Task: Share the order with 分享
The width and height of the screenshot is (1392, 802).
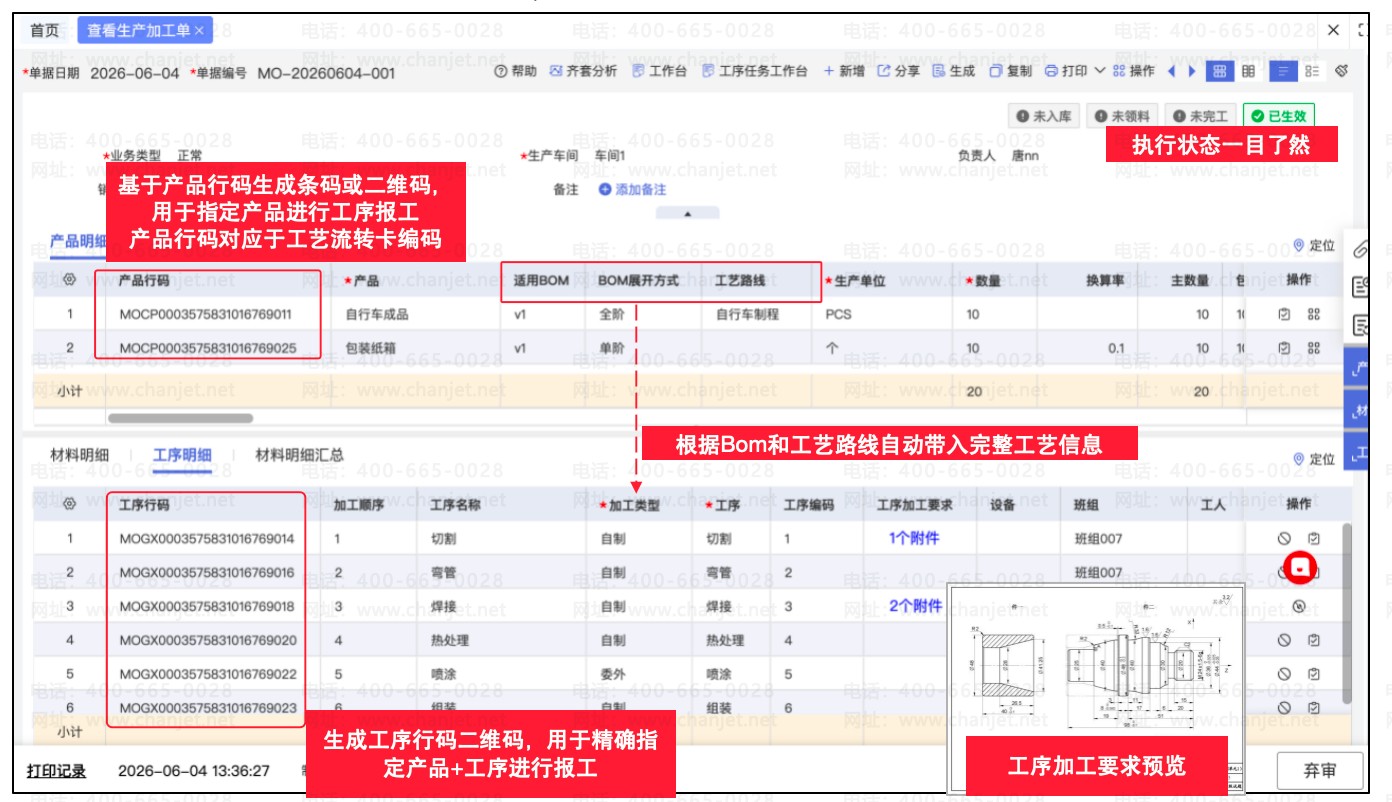Action: click(898, 72)
